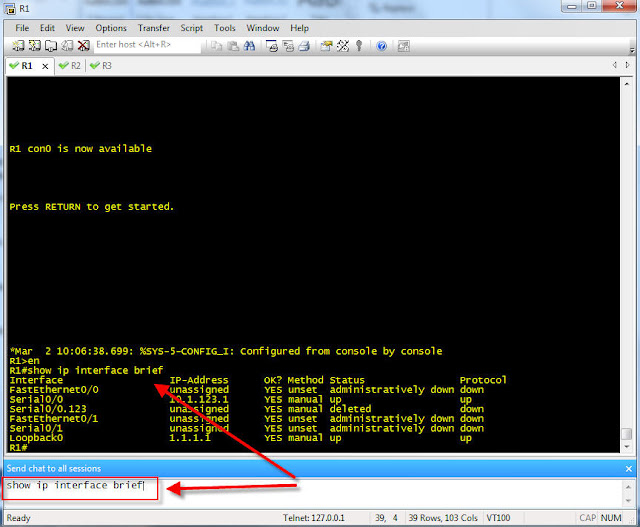Open Session Options icon

tap(326, 46)
